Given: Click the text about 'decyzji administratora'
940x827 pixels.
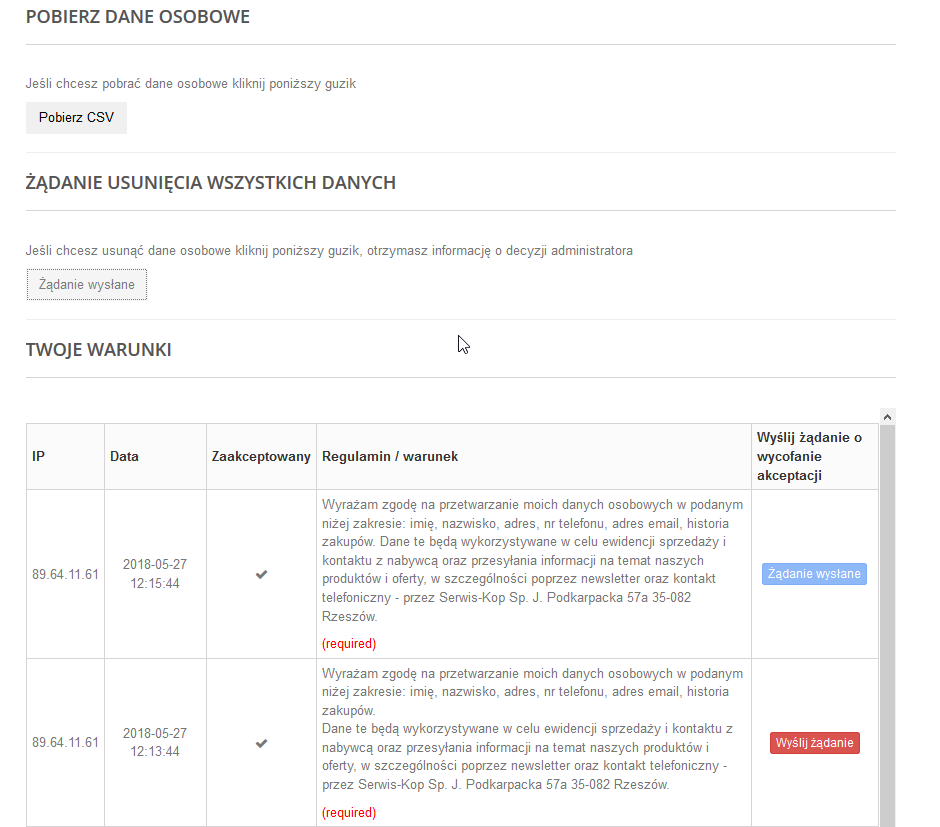Looking at the screenshot, I should point(329,250).
